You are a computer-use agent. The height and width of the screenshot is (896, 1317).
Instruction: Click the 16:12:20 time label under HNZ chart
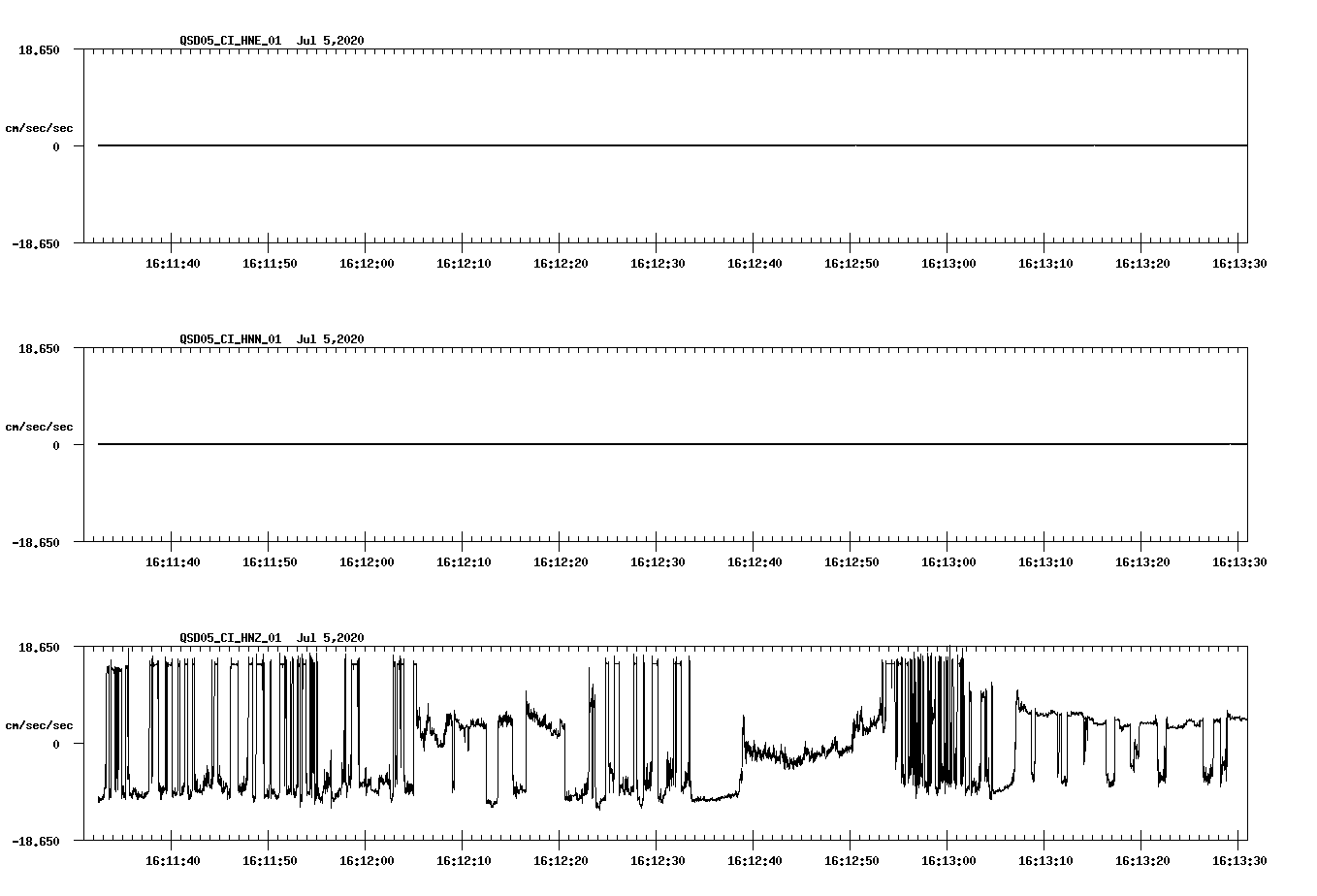pyautogui.click(x=561, y=861)
